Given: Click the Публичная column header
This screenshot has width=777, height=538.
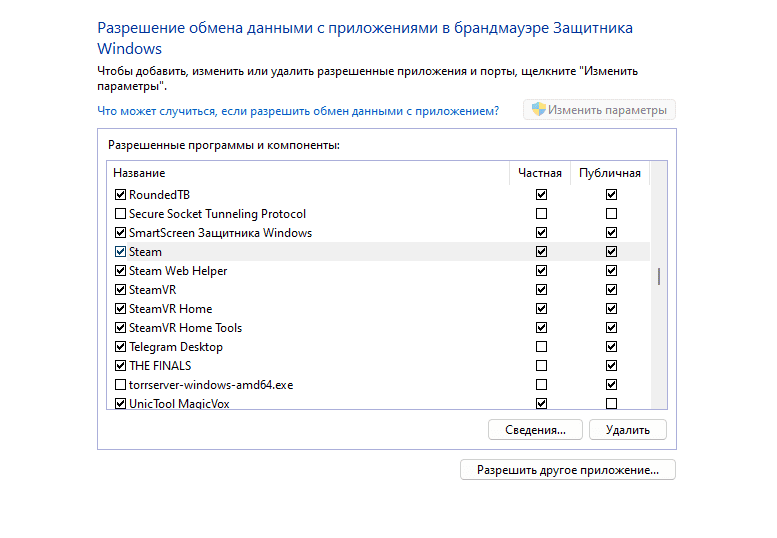Looking at the screenshot, I should [610, 174].
